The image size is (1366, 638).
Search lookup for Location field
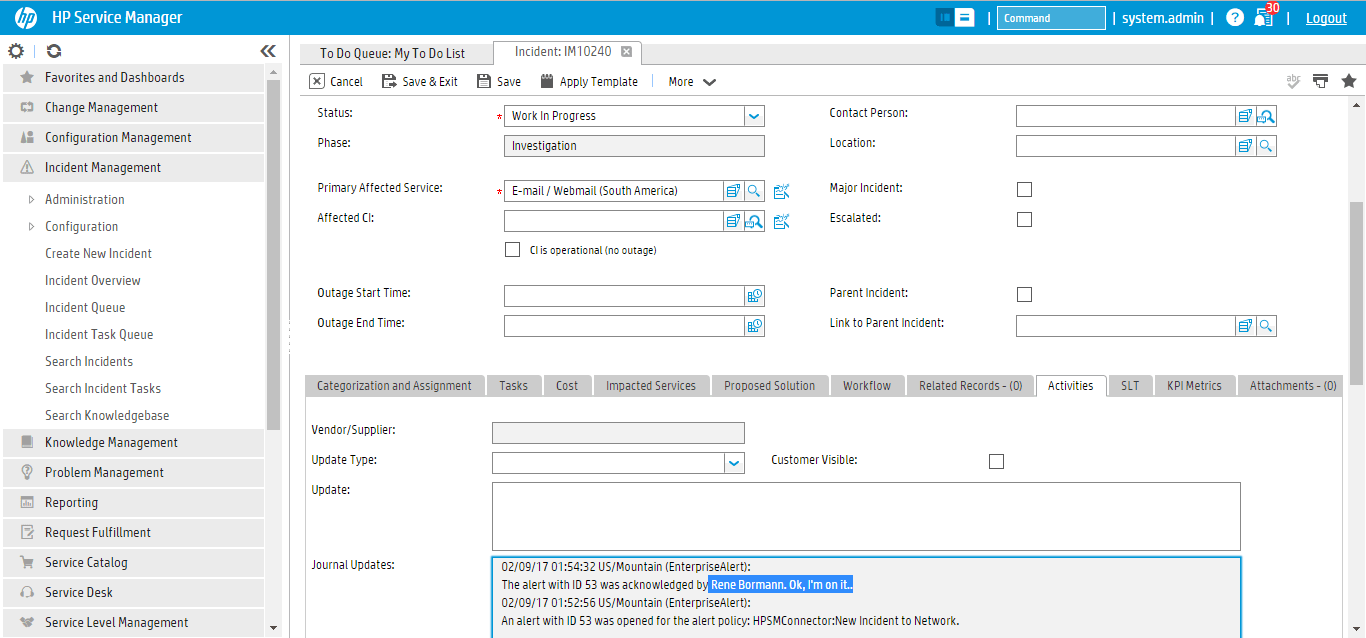(x=1266, y=146)
